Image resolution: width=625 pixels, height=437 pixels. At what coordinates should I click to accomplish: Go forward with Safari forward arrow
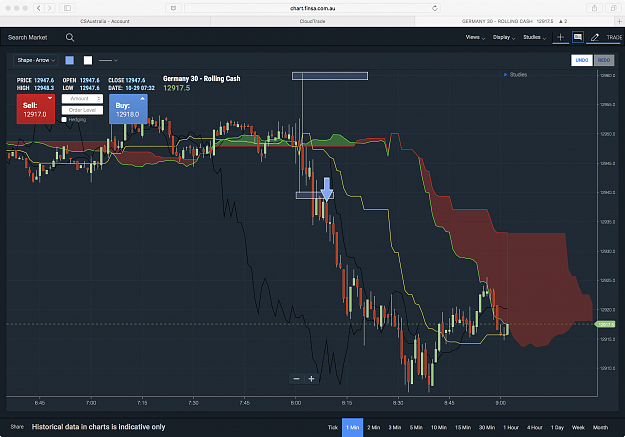pos(50,8)
